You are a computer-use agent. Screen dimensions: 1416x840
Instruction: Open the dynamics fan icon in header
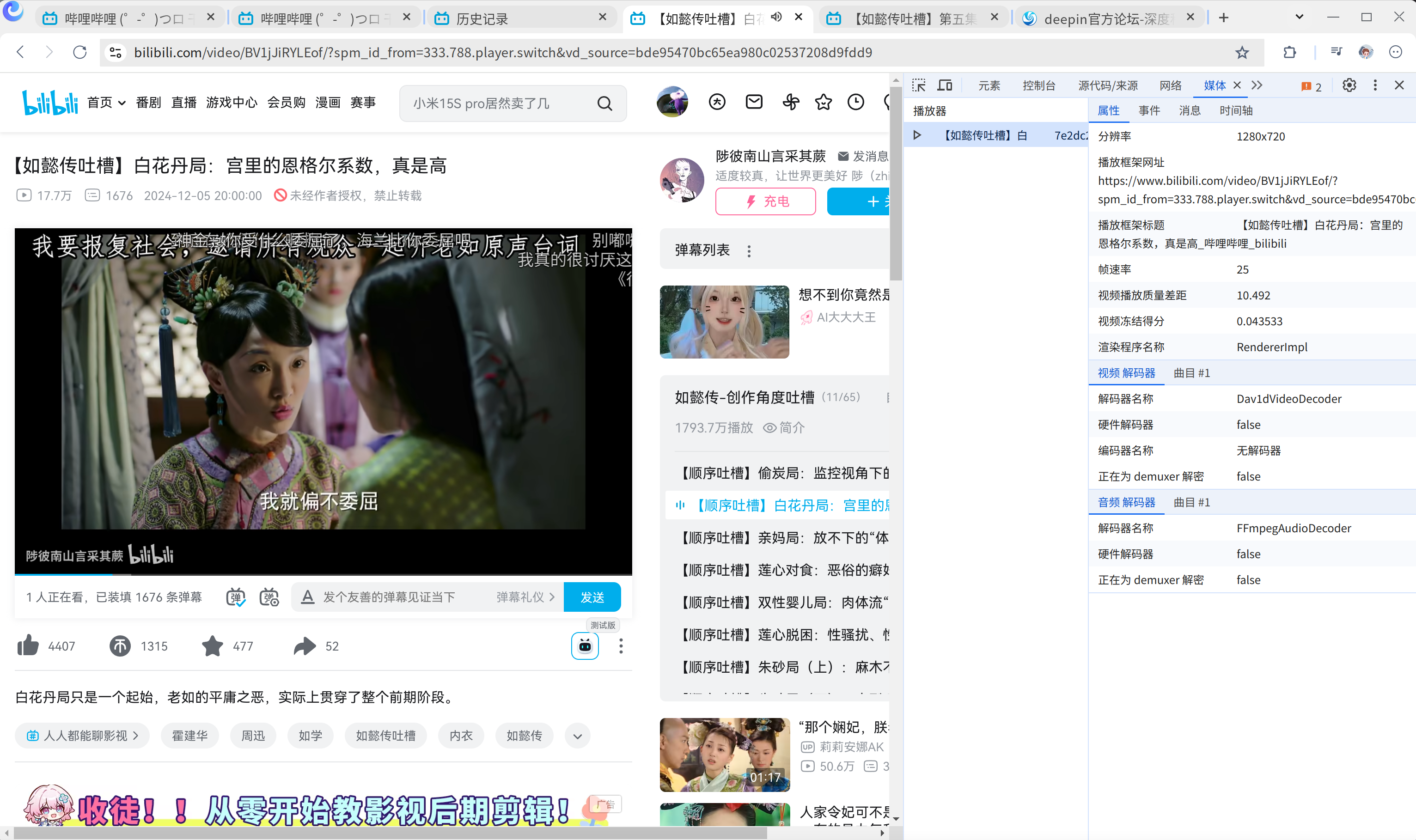tap(790, 102)
